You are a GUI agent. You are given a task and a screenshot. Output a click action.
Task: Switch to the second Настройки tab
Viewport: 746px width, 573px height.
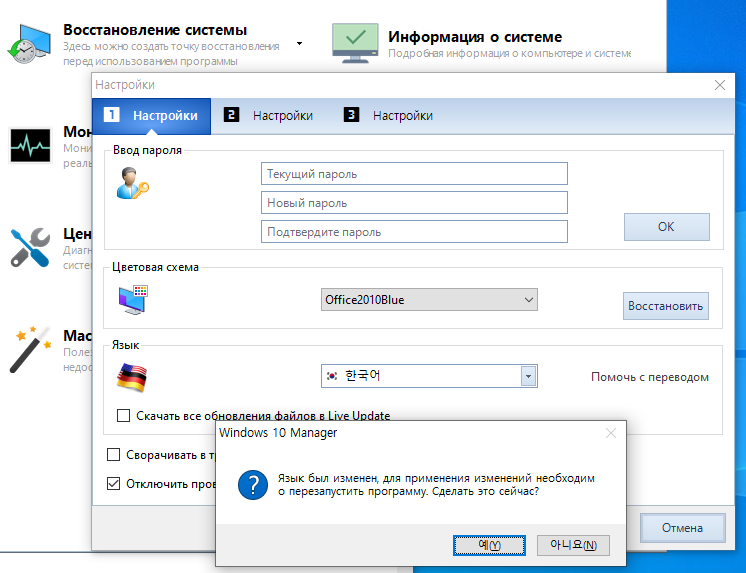[269, 116]
